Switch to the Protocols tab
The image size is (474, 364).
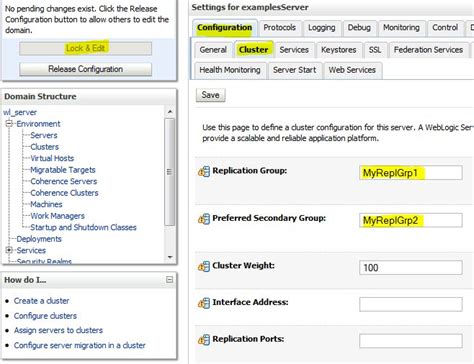coord(280,28)
